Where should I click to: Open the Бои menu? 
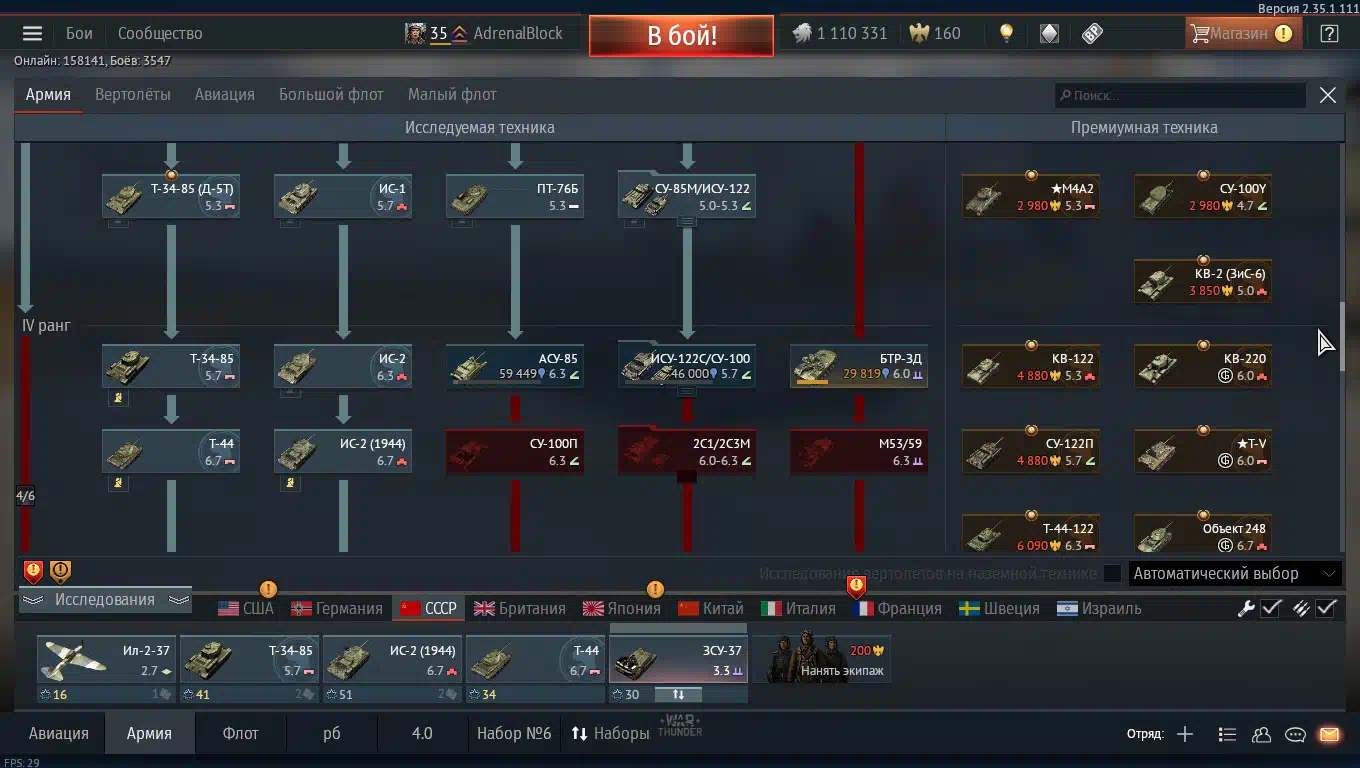(x=79, y=33)
